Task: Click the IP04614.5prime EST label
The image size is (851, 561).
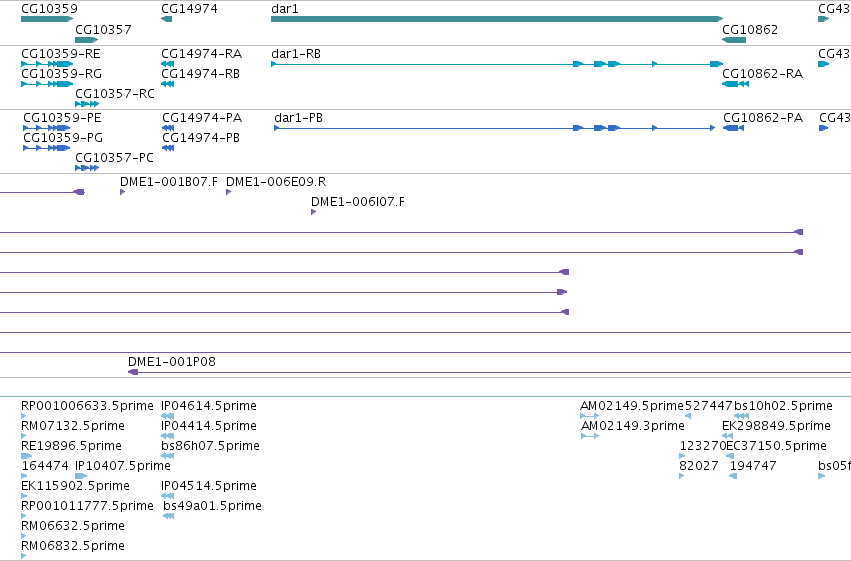Action: point(209,406)
